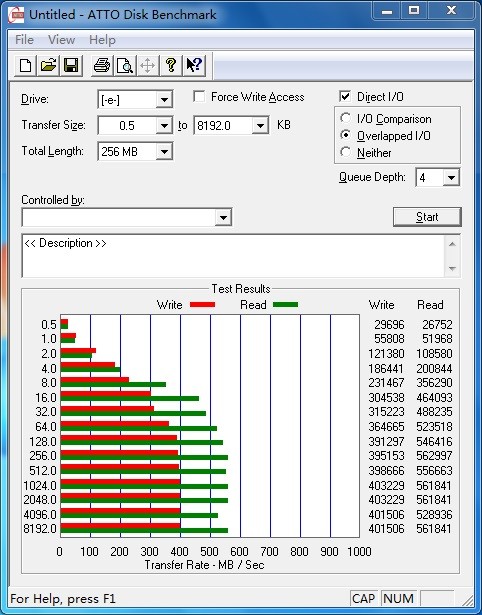
Task: Uncheck the Direct I/O checkbox
Action: click(x=345, y=96)
